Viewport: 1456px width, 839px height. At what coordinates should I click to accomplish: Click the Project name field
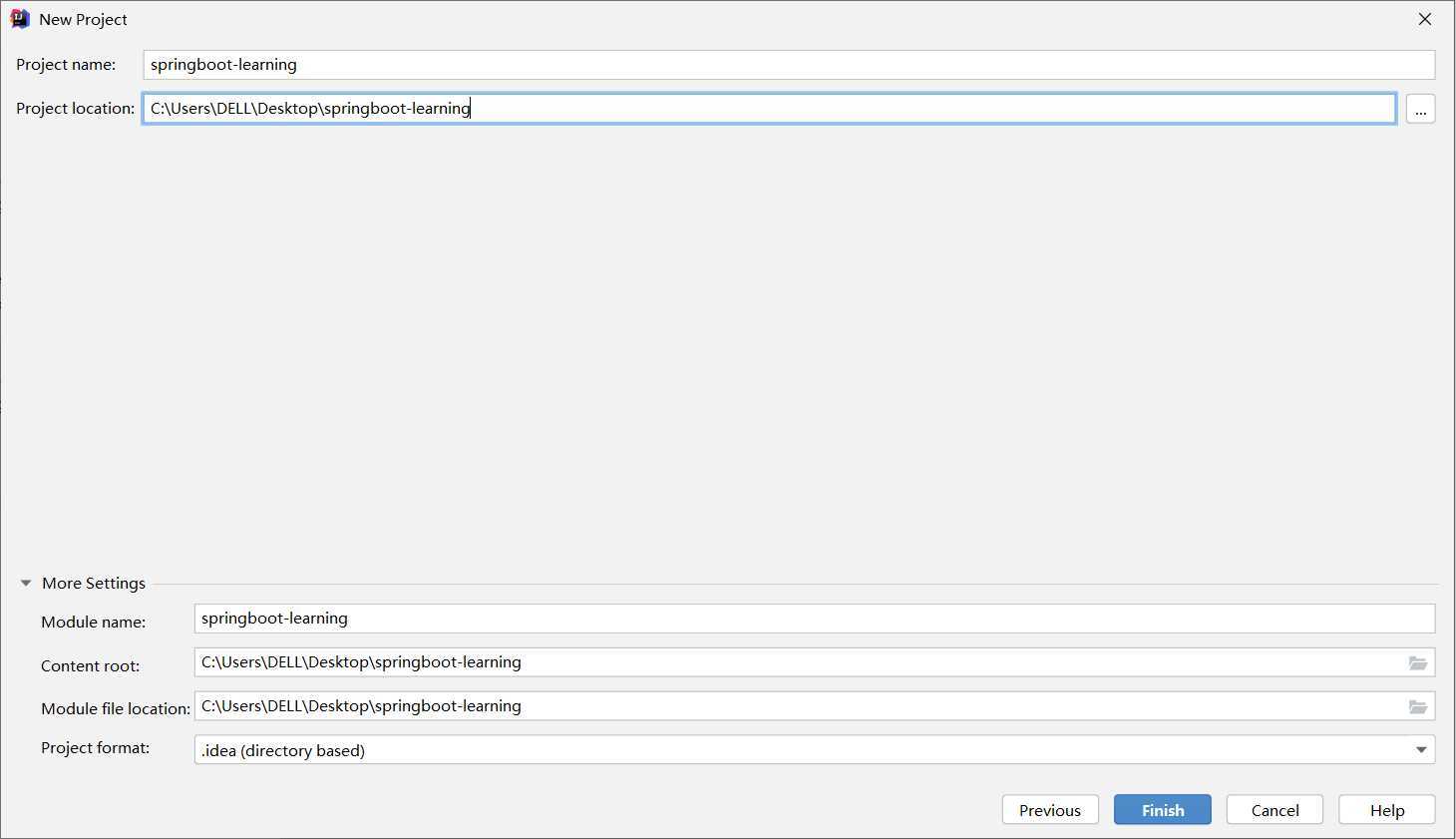pyautogui.click(x=789, y=65)
